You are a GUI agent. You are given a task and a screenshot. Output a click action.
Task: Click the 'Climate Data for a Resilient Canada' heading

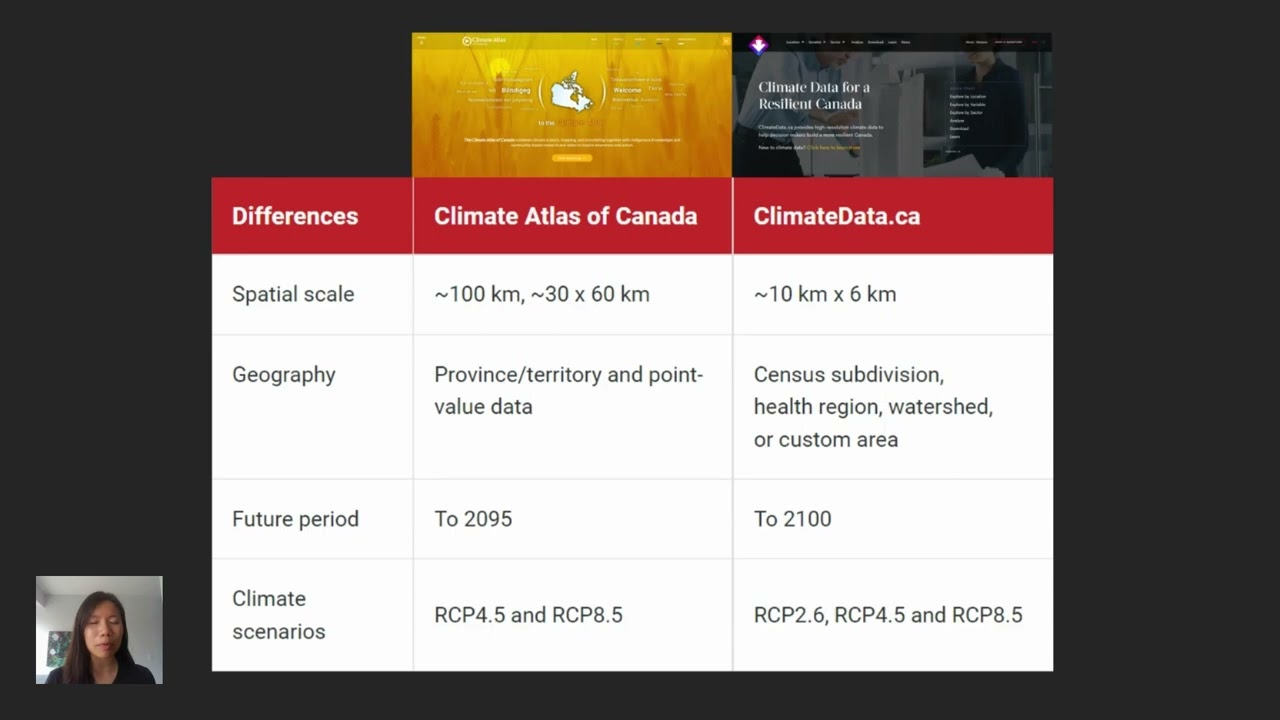tap(814, 95)
